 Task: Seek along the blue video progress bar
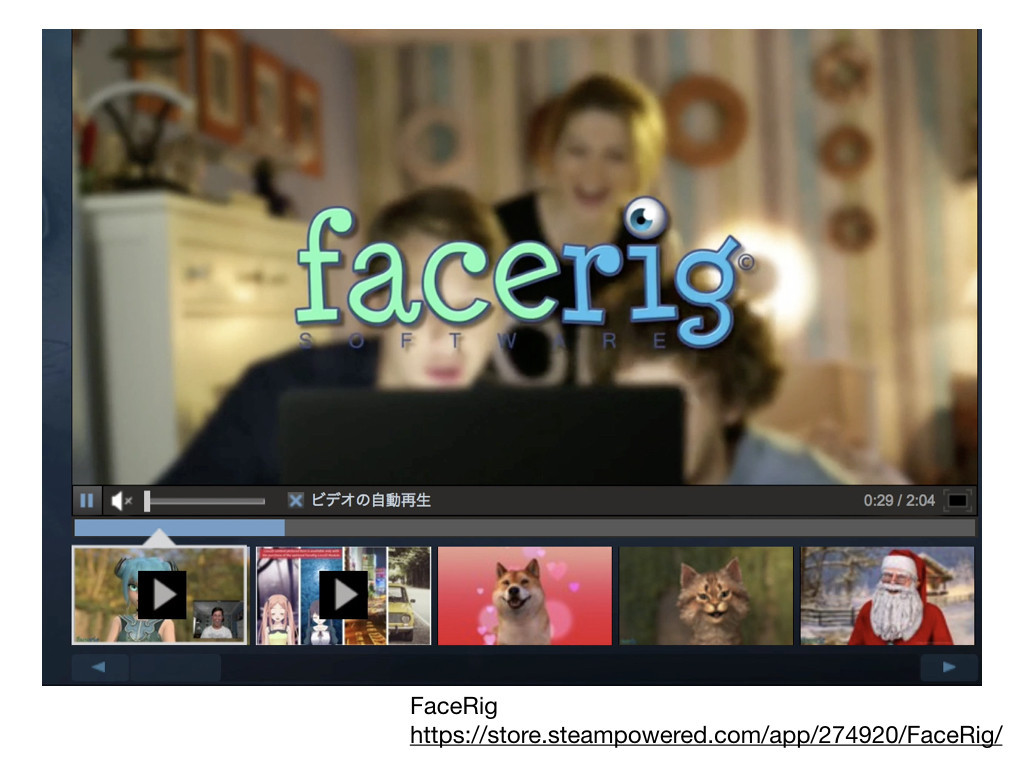point(524,528)
